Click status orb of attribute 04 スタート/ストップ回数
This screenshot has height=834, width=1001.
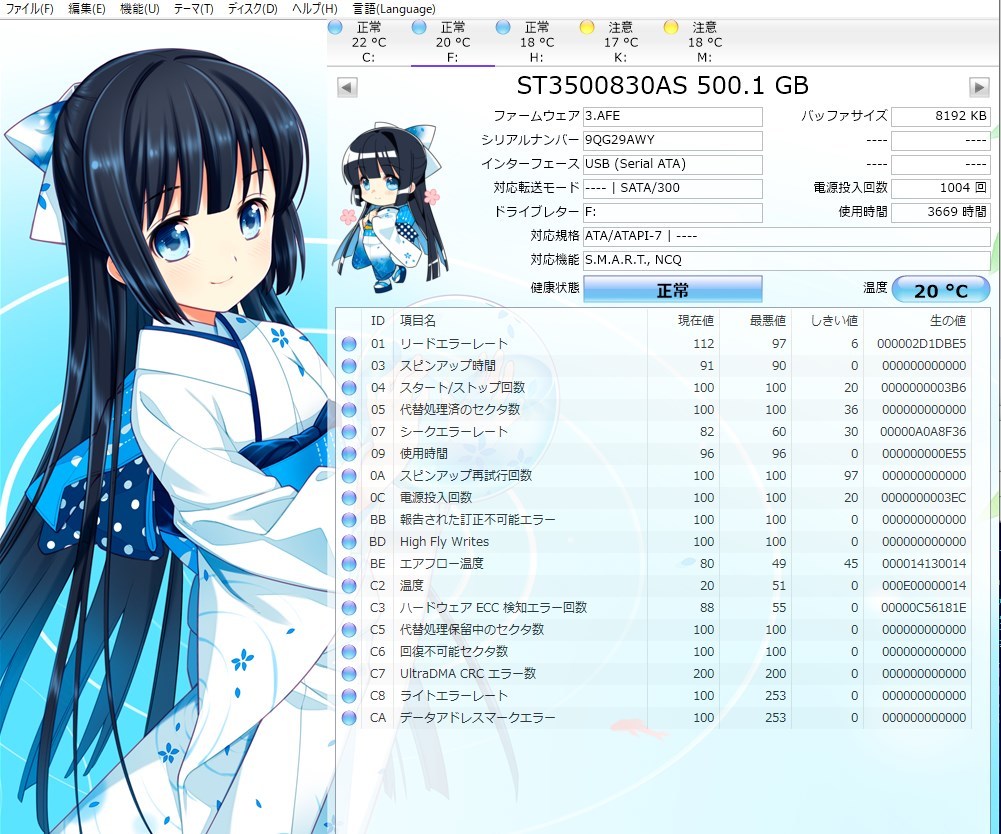349,388
